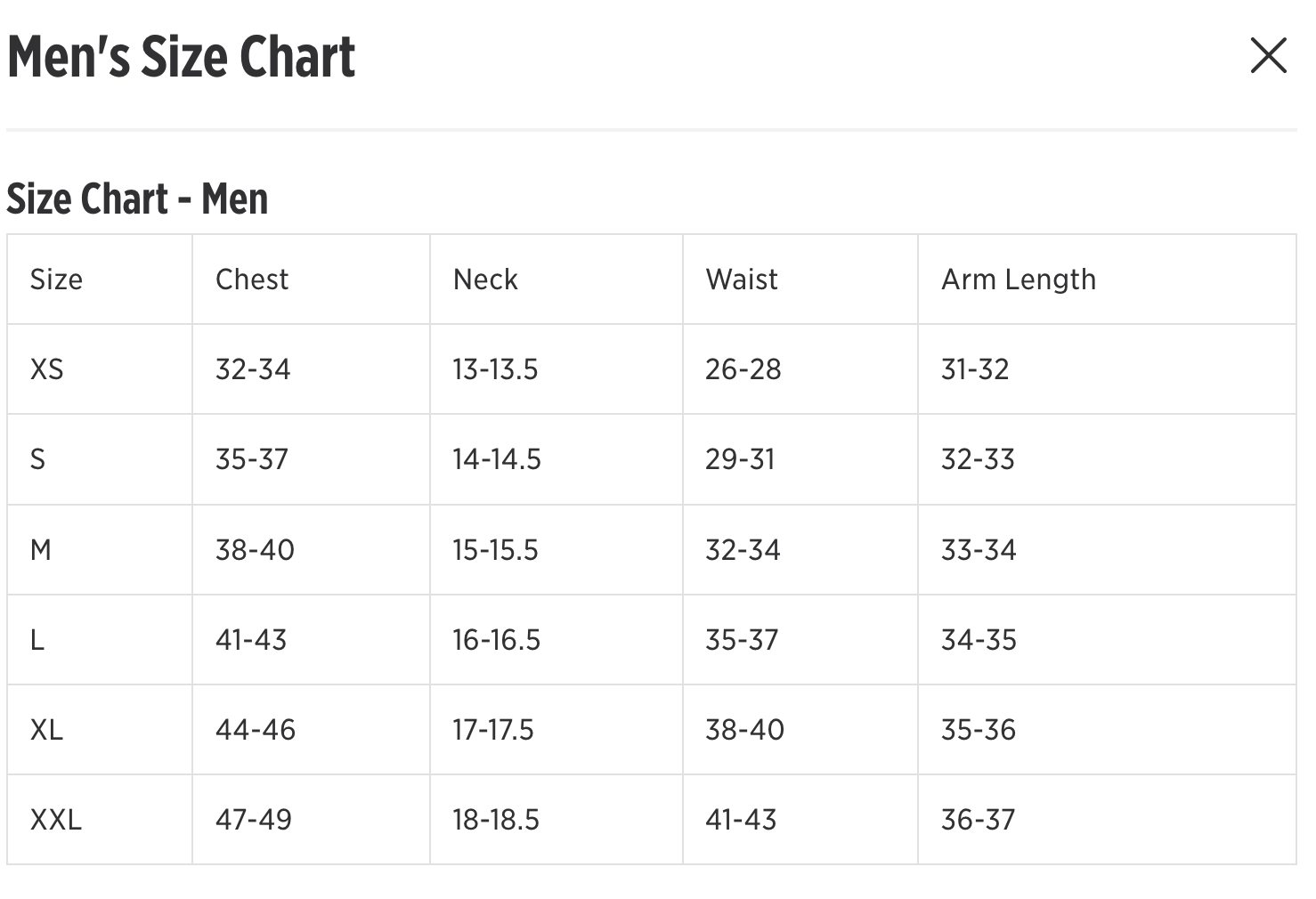The image size is (1316, 899).
Task: Click the 47-49 chest measurement cell
Action: tap(254, 820)
